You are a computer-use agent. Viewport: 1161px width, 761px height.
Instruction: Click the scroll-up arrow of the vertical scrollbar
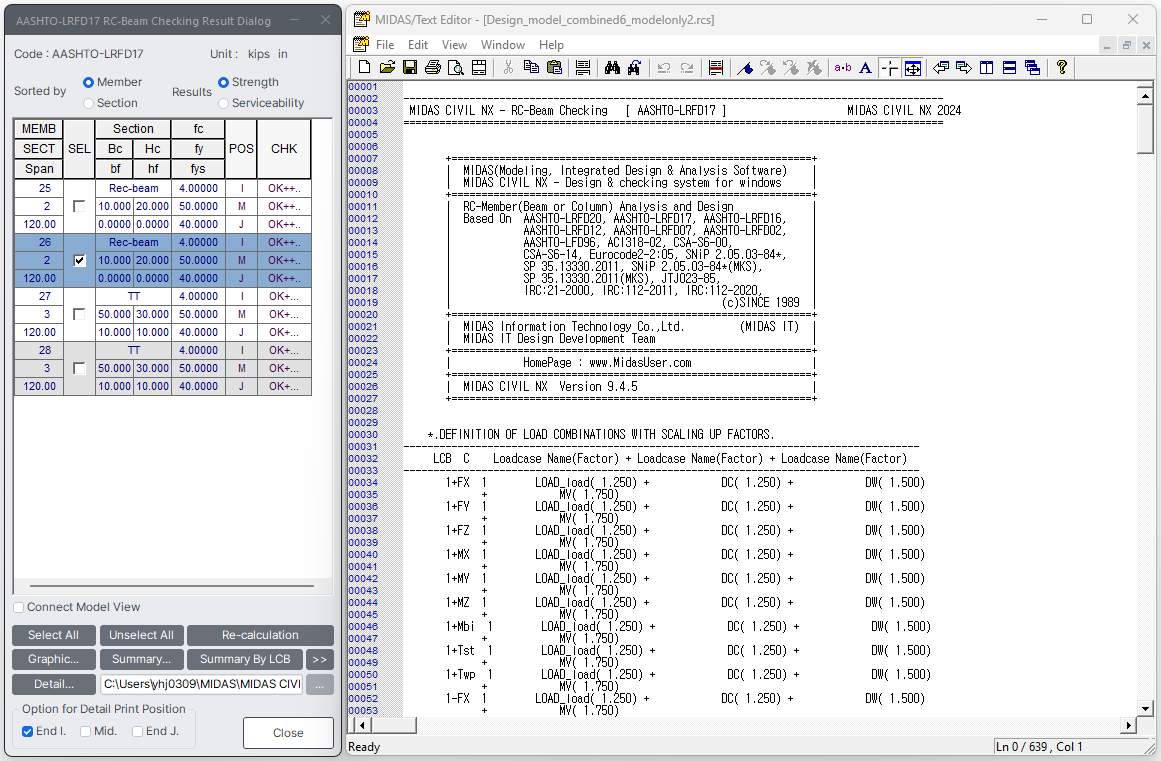click(1145, 95)
